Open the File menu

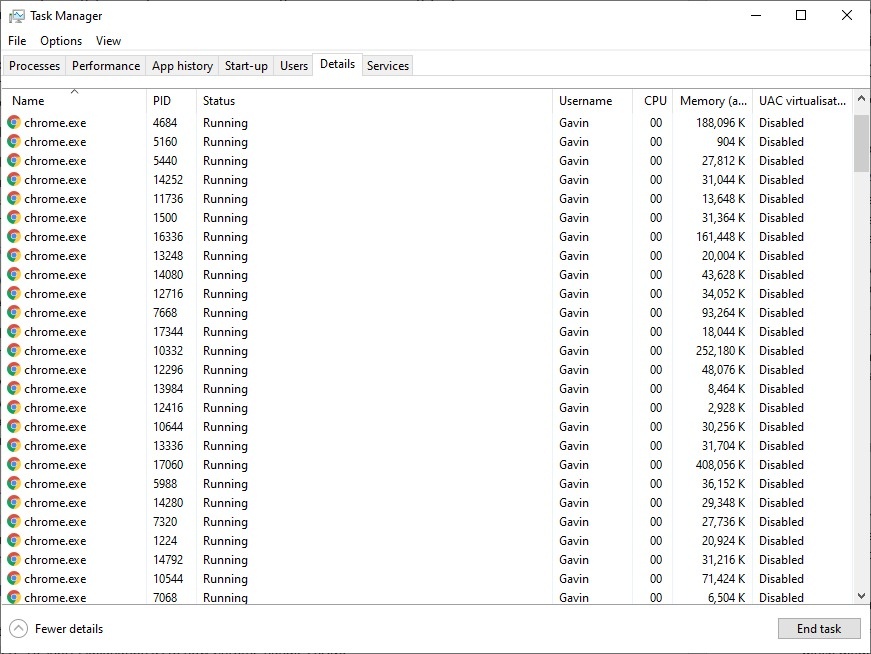[17, 41]
